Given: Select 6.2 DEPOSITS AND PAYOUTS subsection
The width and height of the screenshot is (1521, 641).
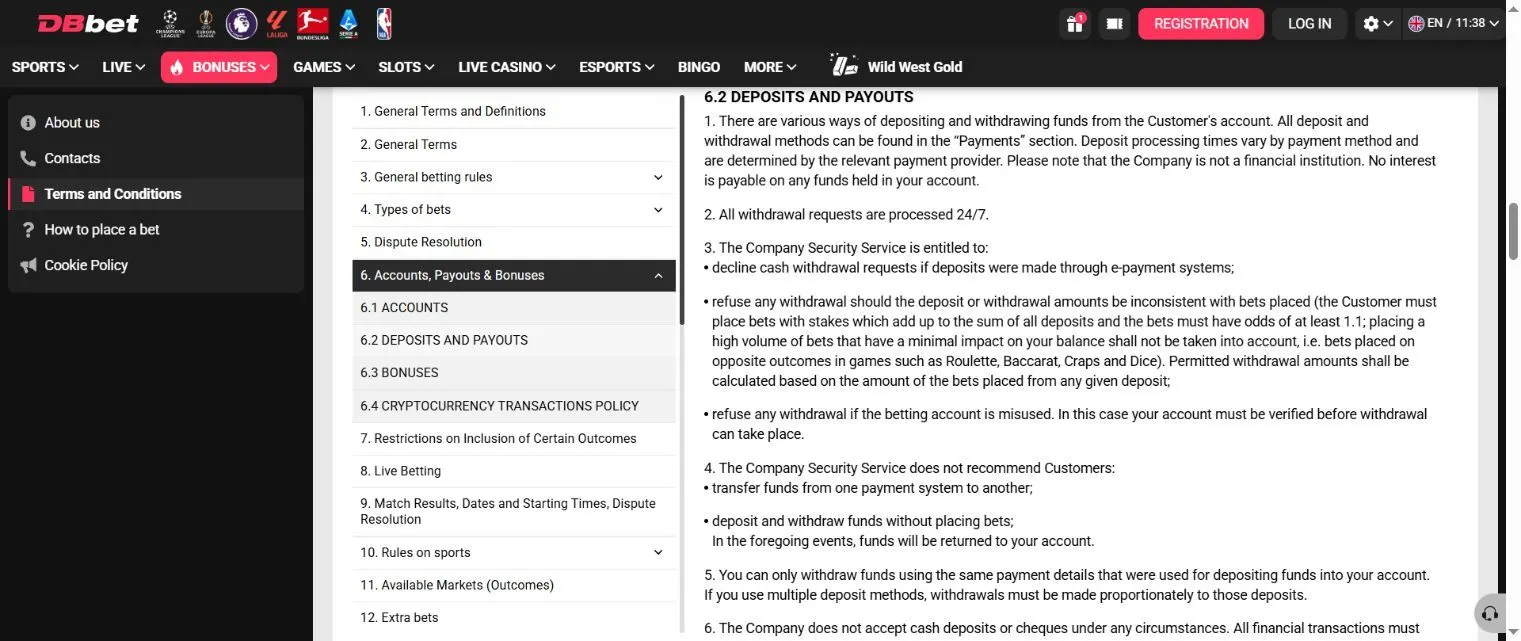Looking at the screenshot, I should point(514,340).
